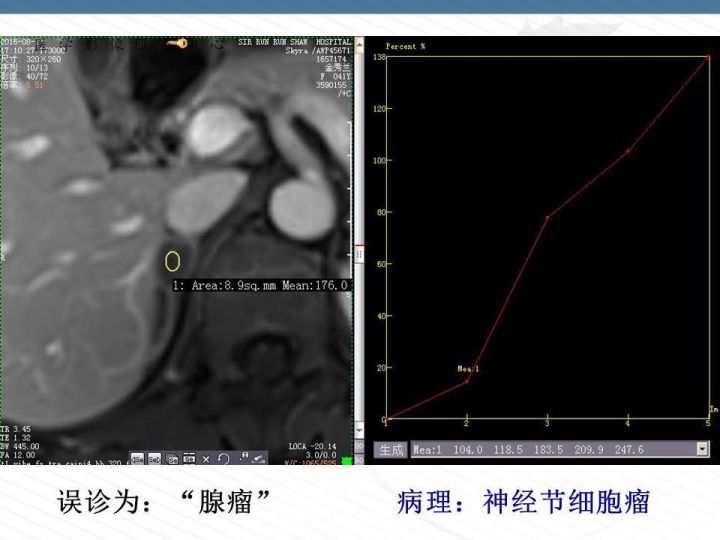Click the 生成 generate button
Image resolution: width=720 pixels, height=540 pixels.
(x=391, y=450)
